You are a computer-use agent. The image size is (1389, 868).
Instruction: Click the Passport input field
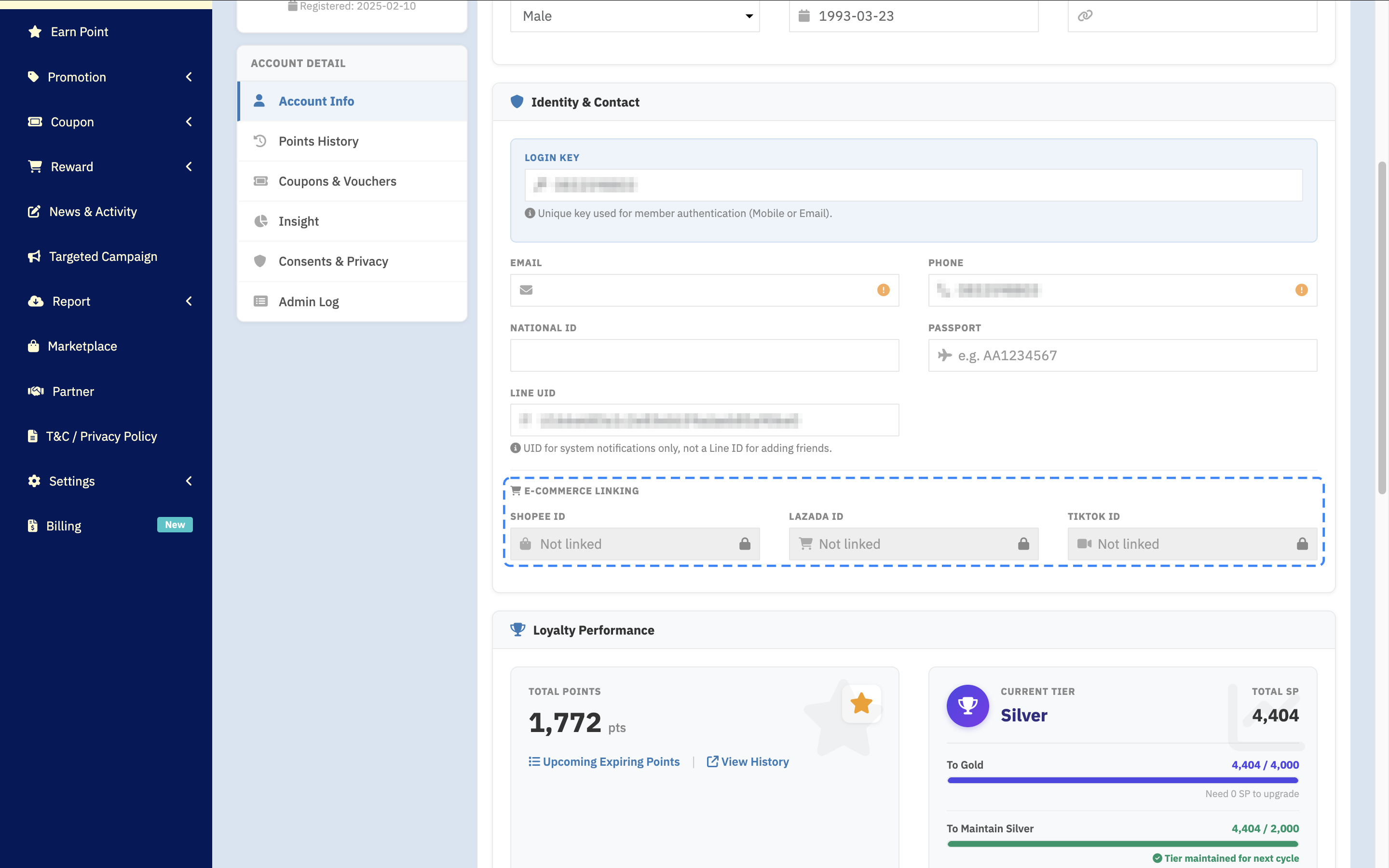(1122, 355)
